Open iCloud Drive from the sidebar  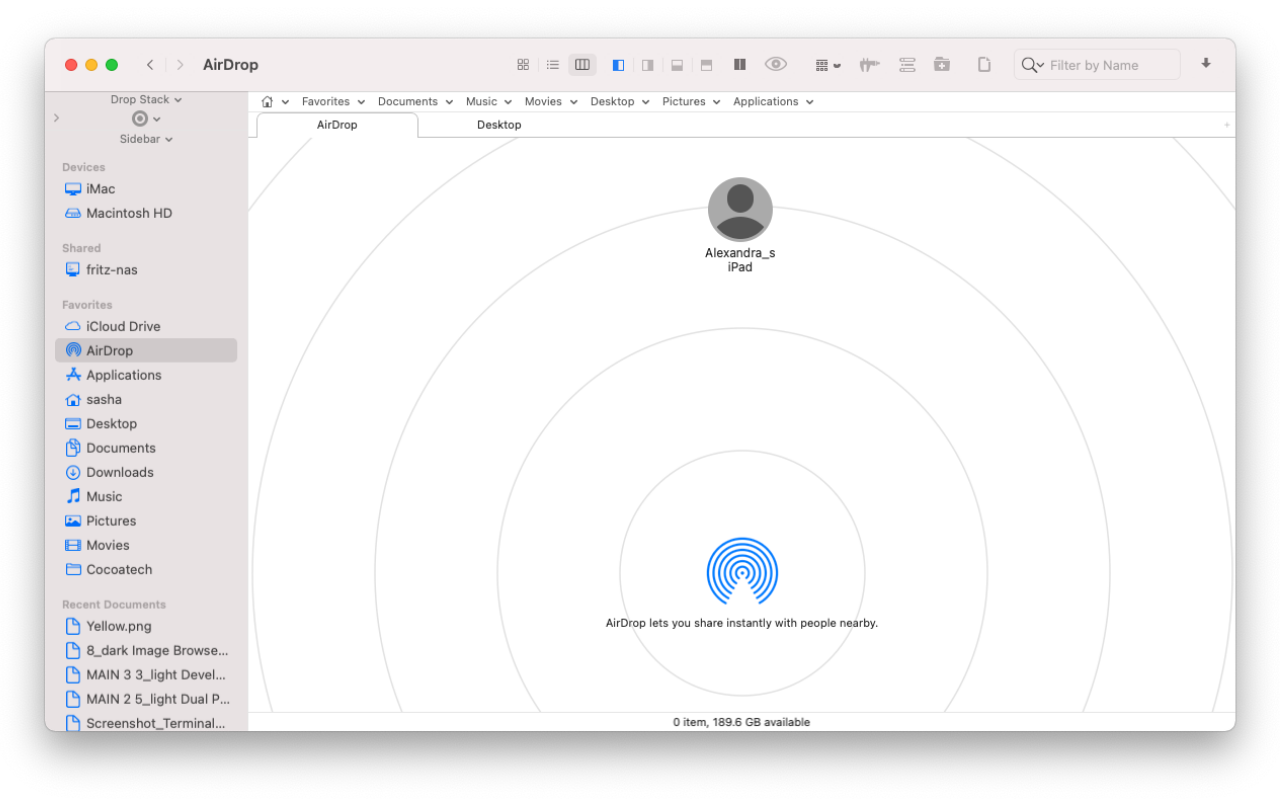coord(122,326)
